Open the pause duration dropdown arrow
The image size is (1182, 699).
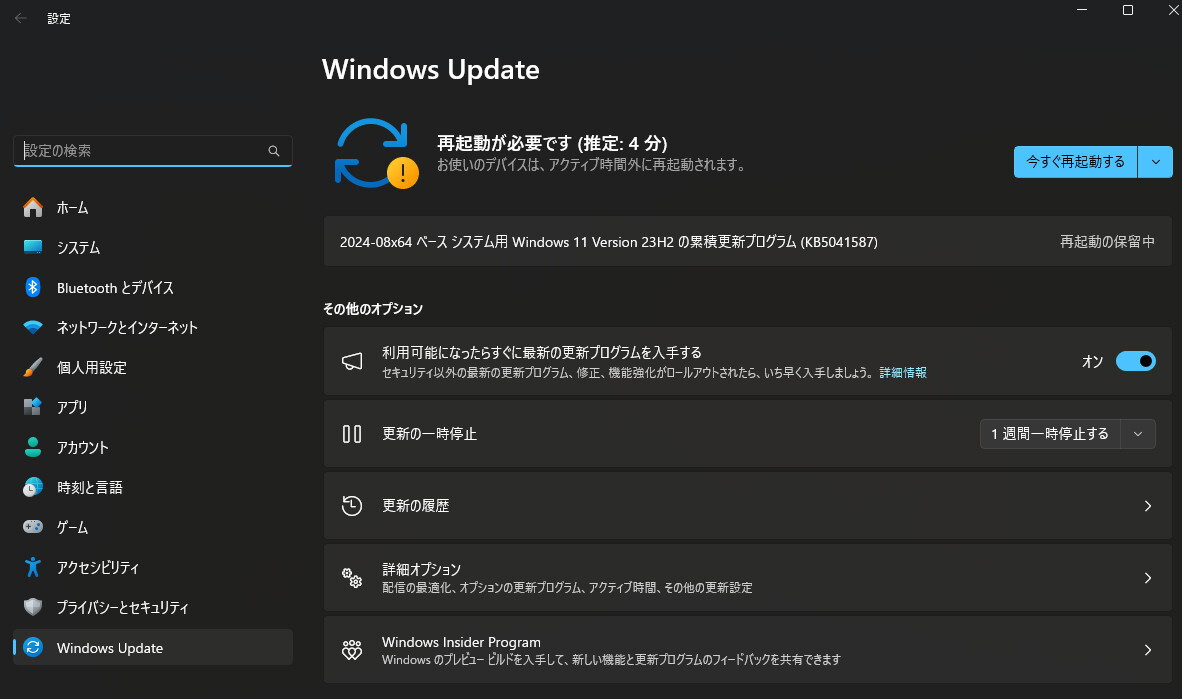1138,434
